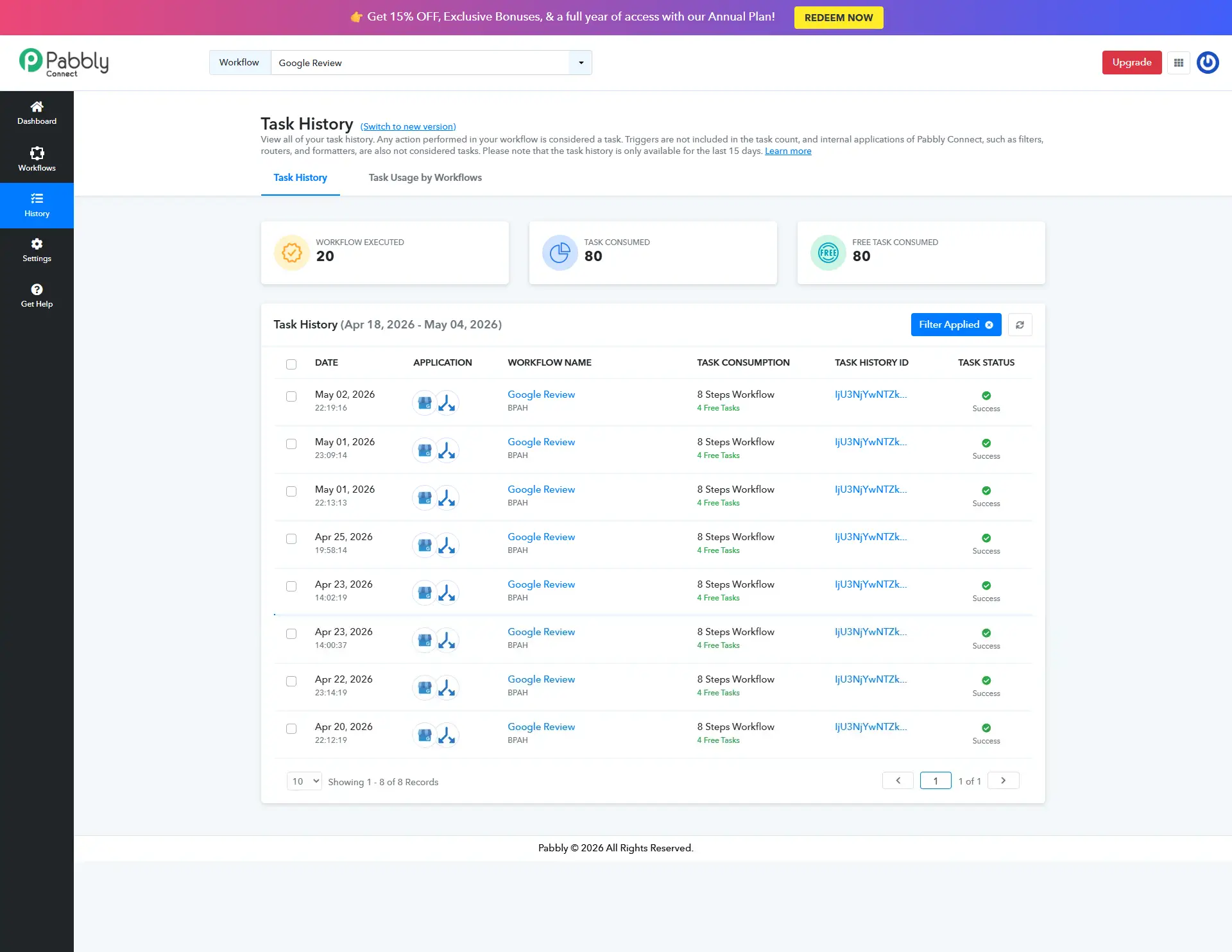Click the DATE column header
This screenshot has height=952, width=1232.
[x=326, y=362]
